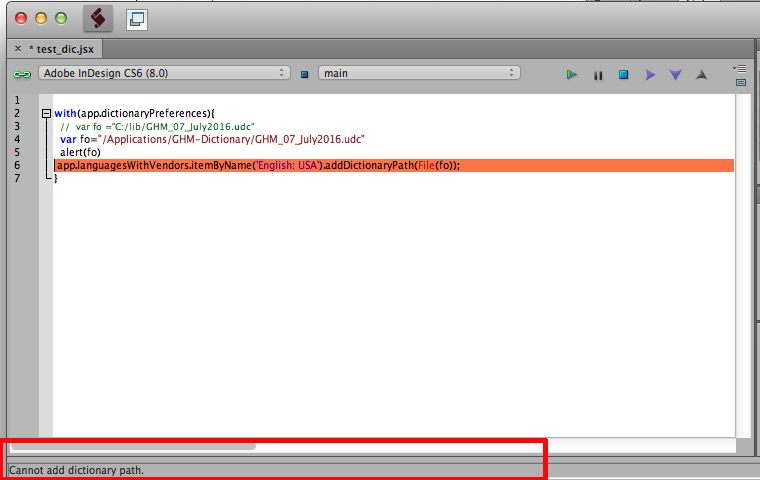
Task: Click the commented line with C:/lib path
Action: coord(157,127)
